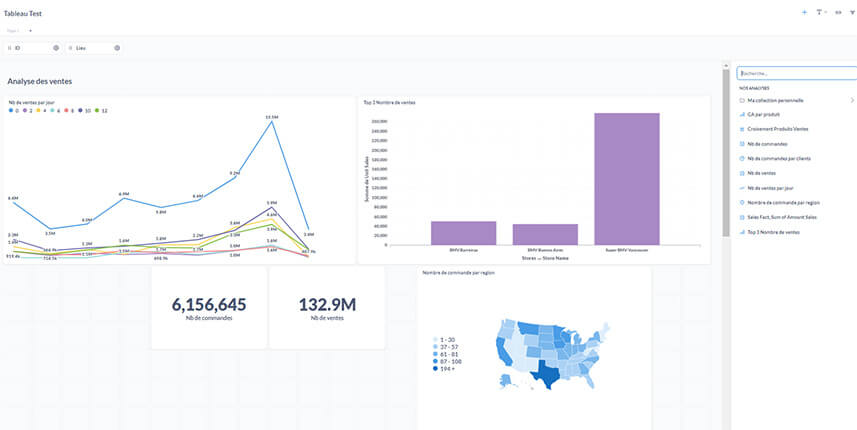Open the Page 1 dashboard tab
The width and height of the screenshot is (857, 430).
coord(13,31)
